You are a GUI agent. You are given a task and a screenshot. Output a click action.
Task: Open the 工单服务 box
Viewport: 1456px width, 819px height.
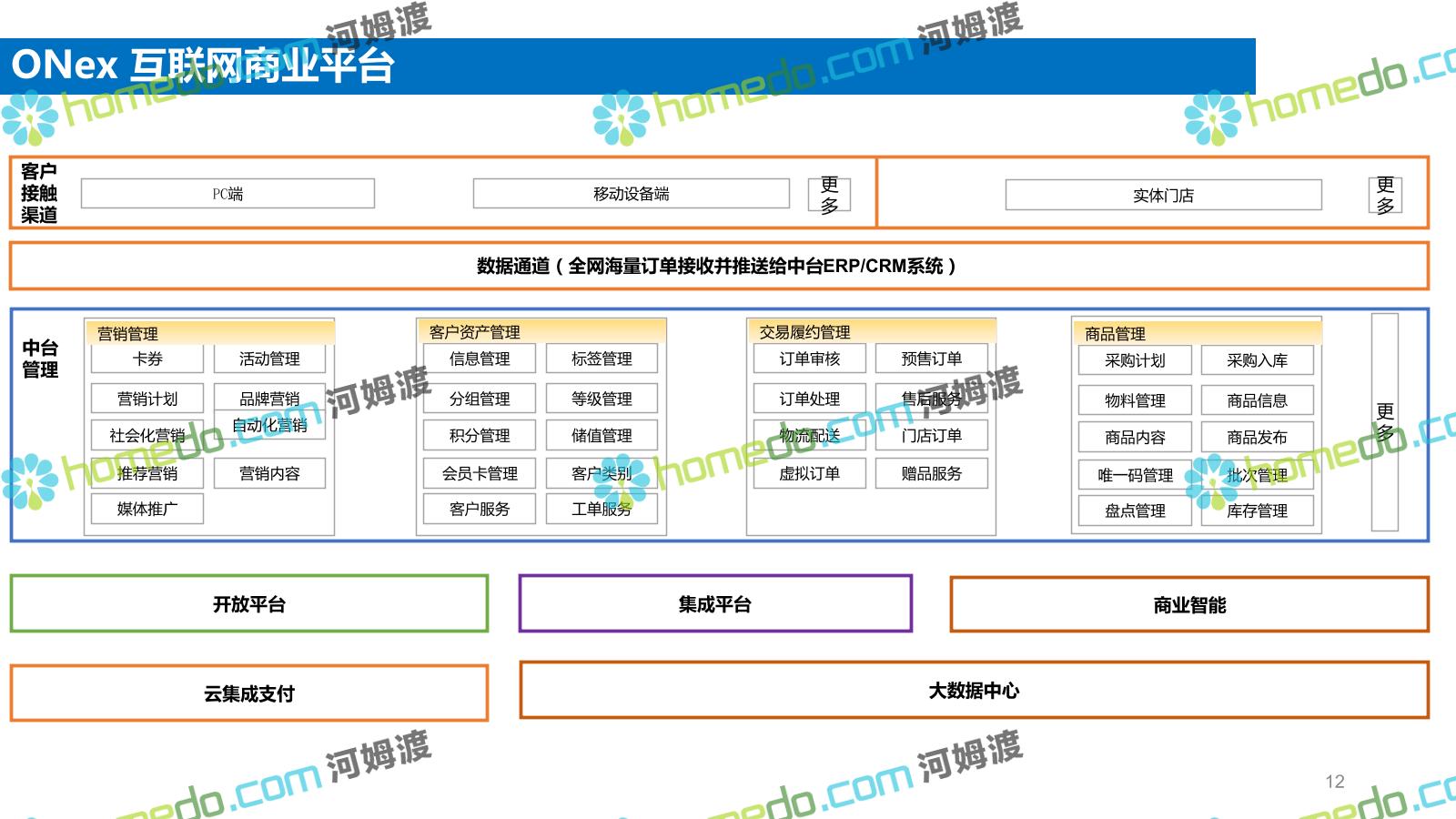pos(602,509)
